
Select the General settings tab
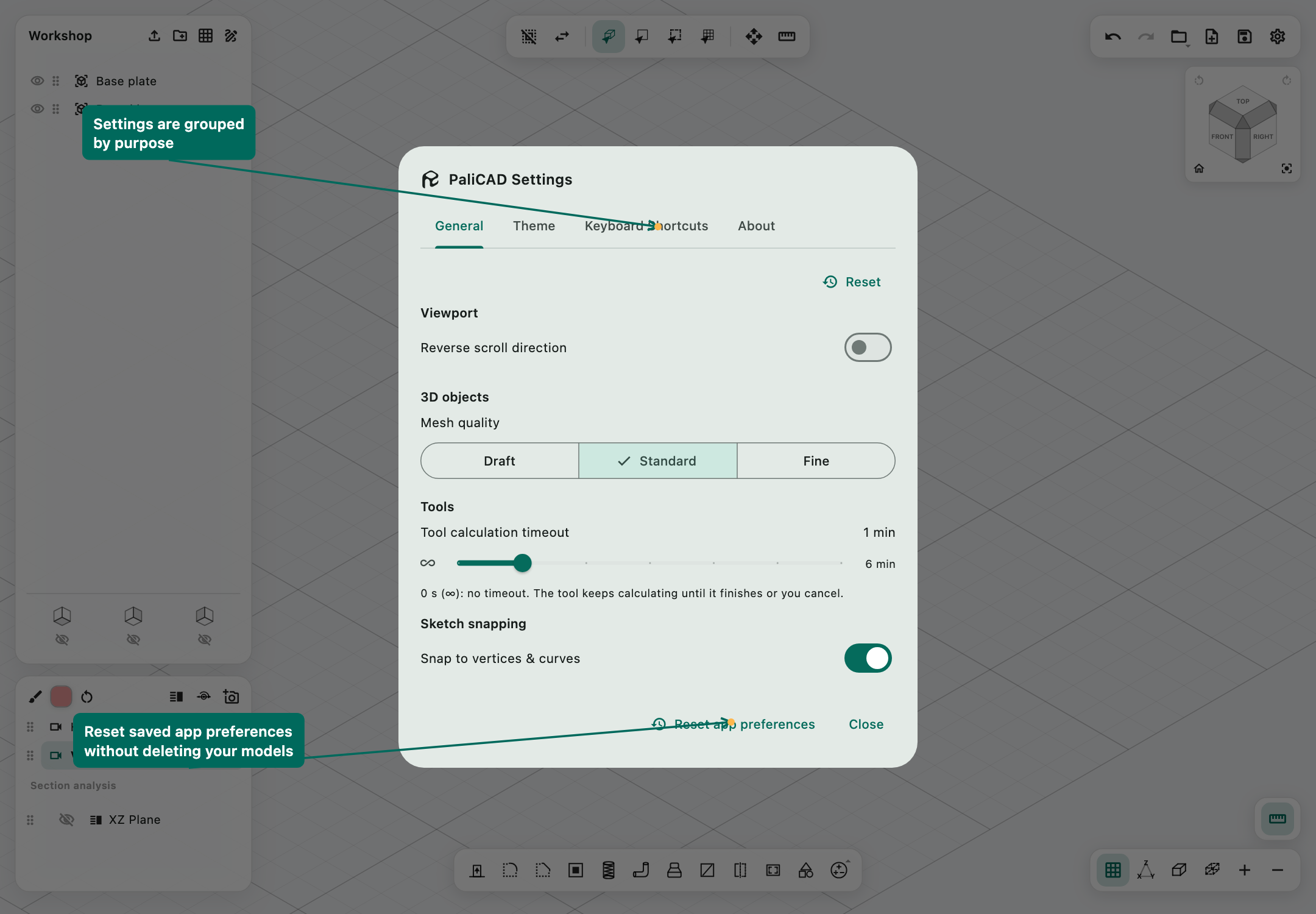click(x=459, y=226)
